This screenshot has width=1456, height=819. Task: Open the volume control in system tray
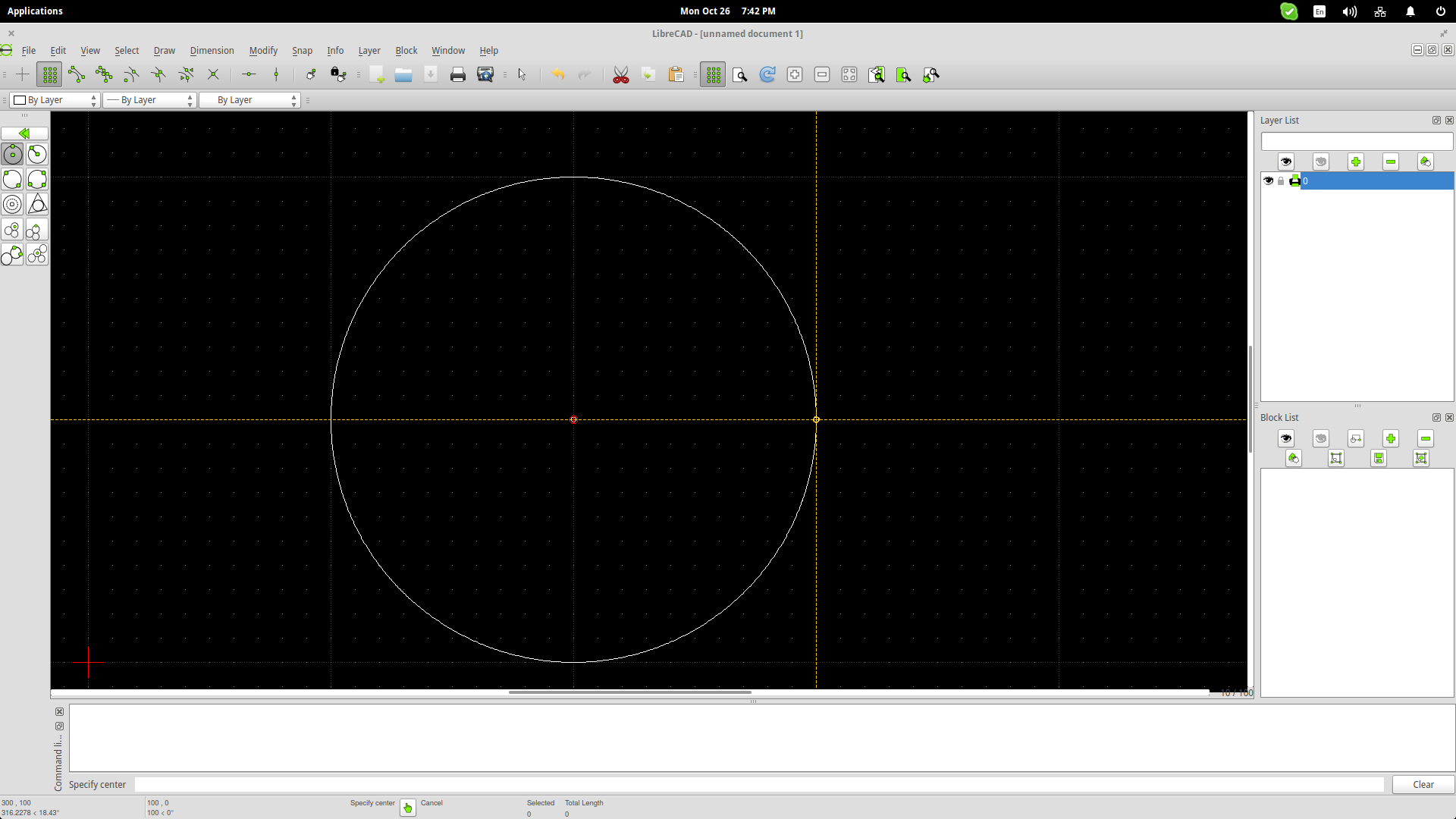tap(1350, 11)
